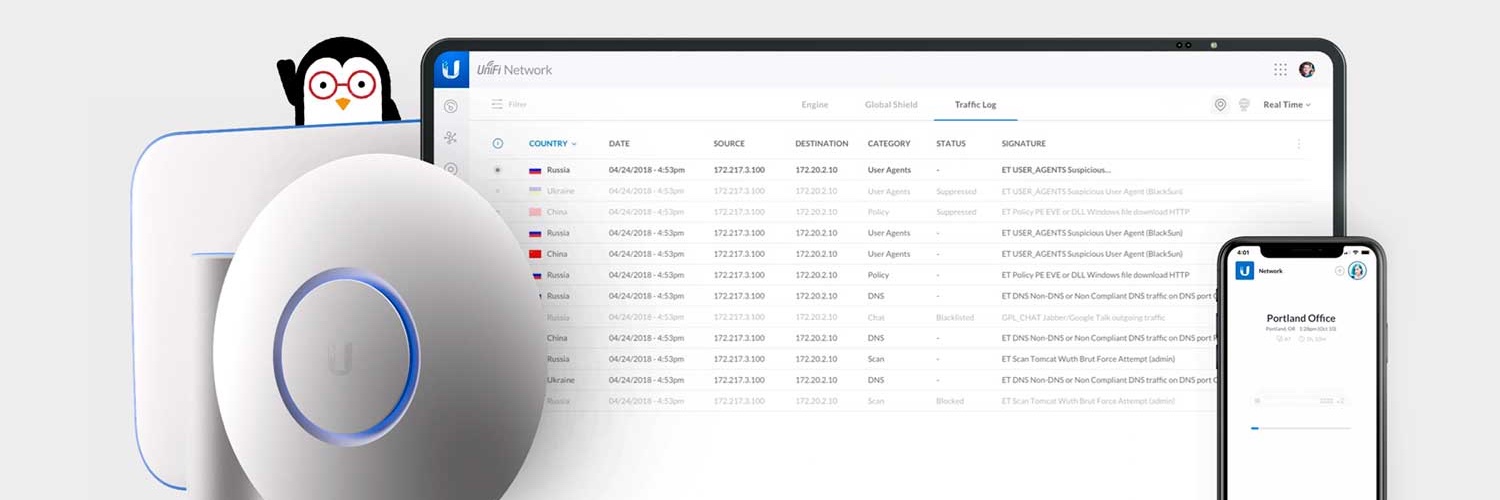Switch to the Engine tab
The height and width of the screenshot is (500, 1500).
point(815,104)
